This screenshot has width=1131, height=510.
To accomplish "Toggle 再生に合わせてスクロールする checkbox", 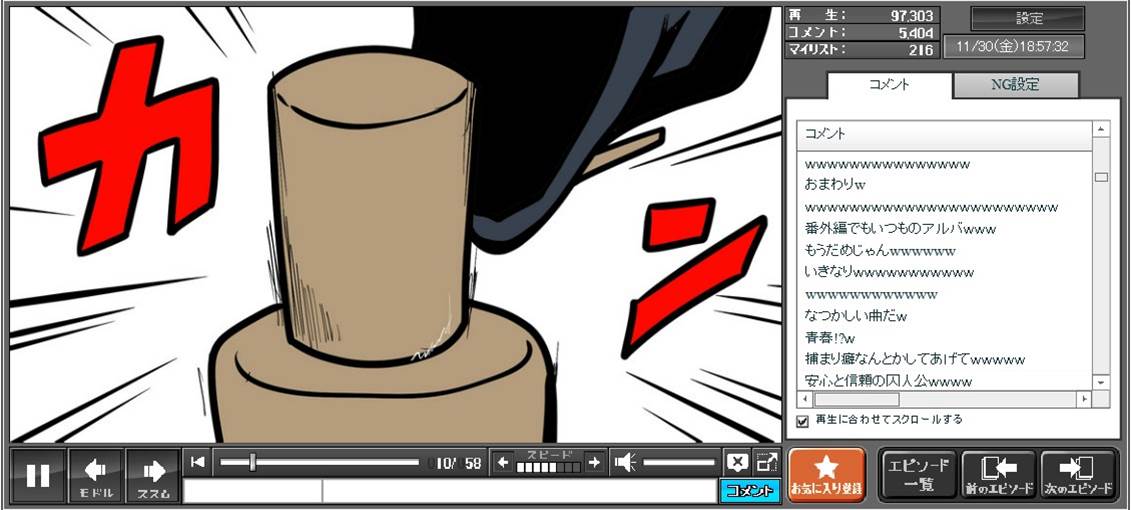I will click(x=802, y=421).
